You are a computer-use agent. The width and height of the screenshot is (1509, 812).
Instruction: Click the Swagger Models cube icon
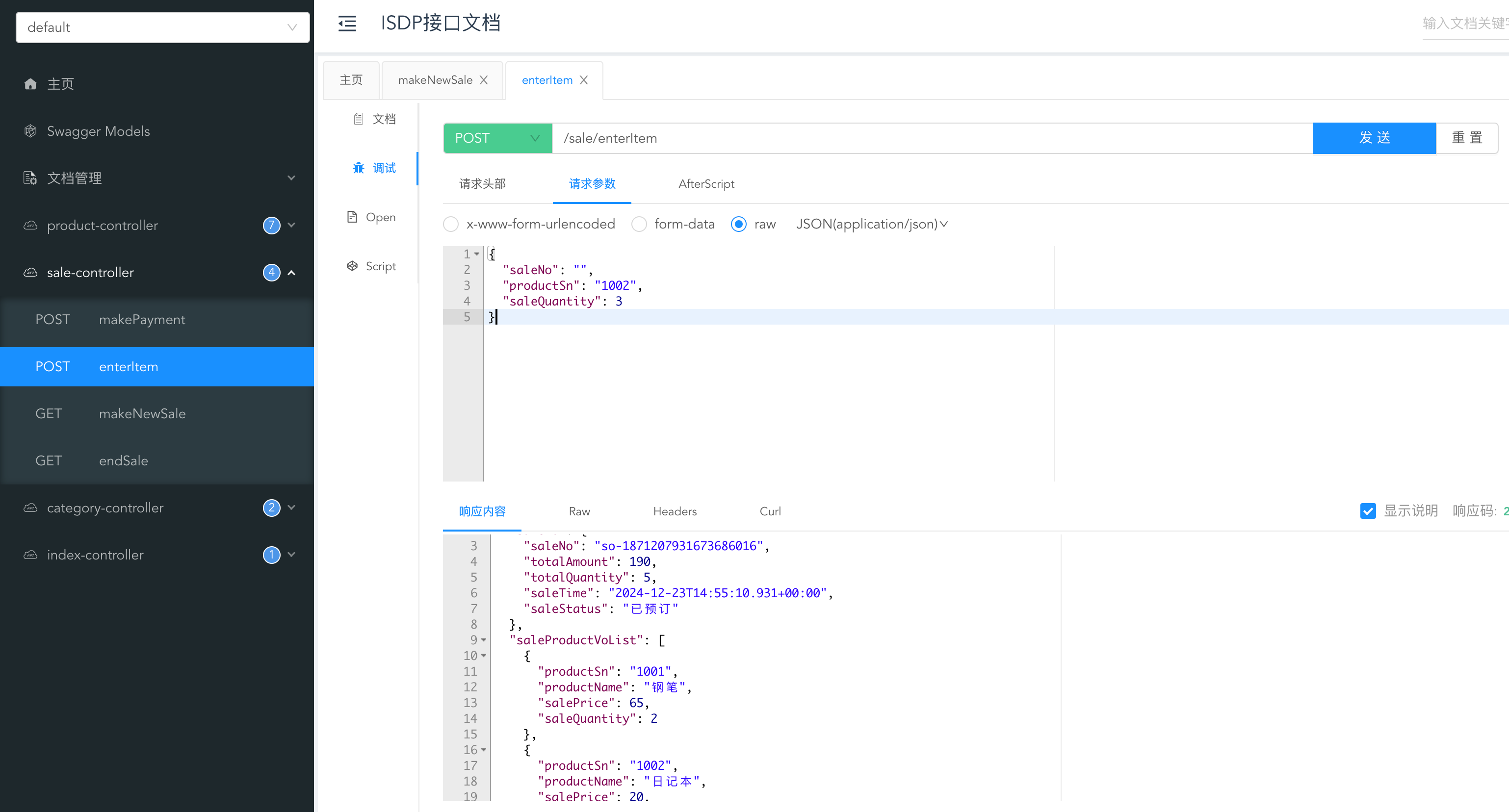[x=30, y=131]
